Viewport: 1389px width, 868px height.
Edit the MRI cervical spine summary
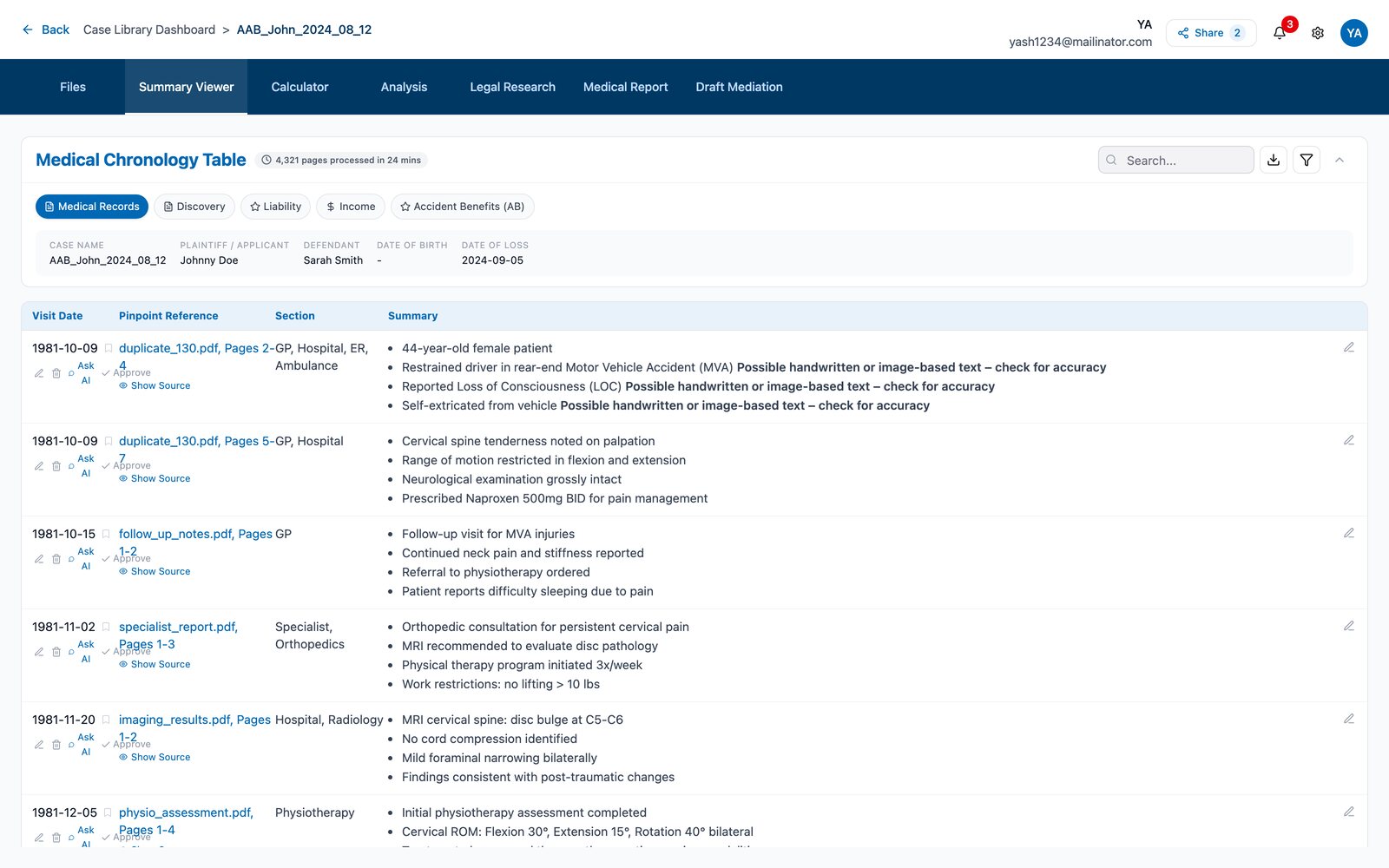(1349, 719)
